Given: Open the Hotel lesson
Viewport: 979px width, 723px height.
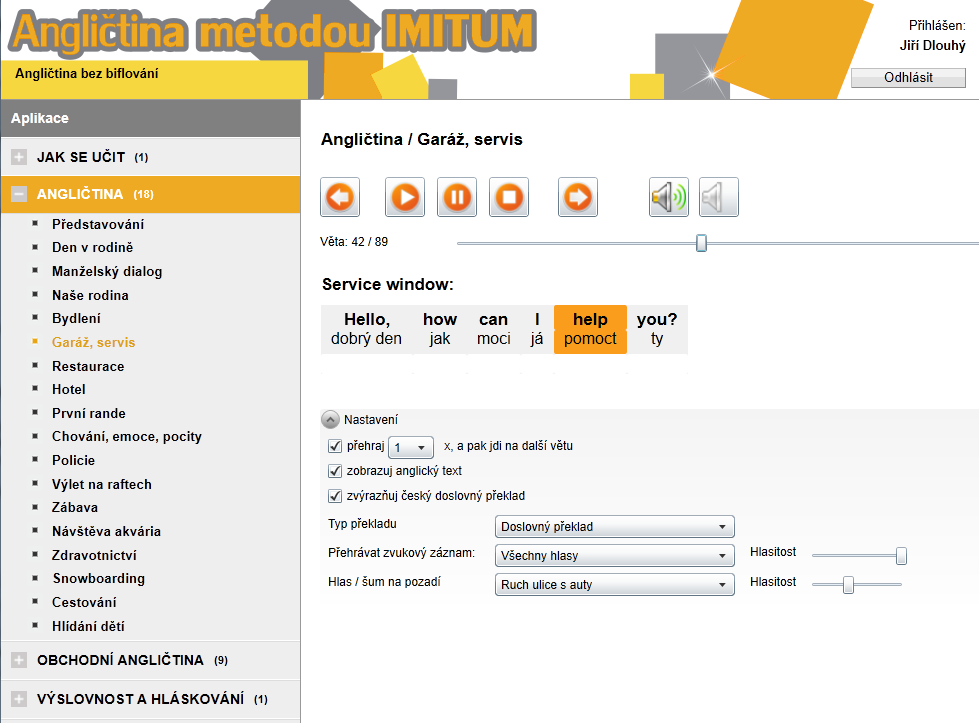Looking at the screenshot, I should [x=69, y=390].
